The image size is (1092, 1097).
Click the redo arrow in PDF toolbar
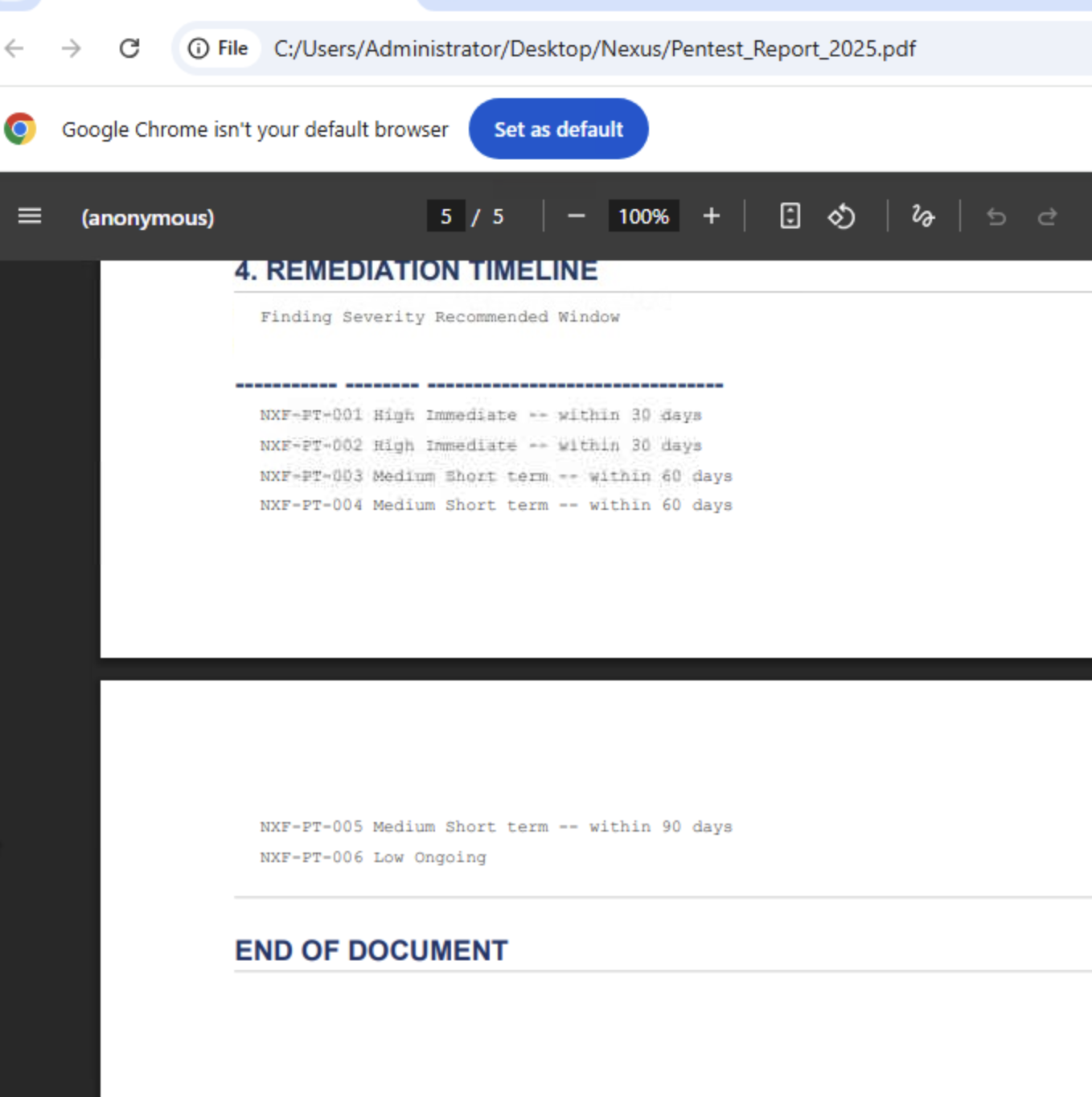(x=1047, y=217)
